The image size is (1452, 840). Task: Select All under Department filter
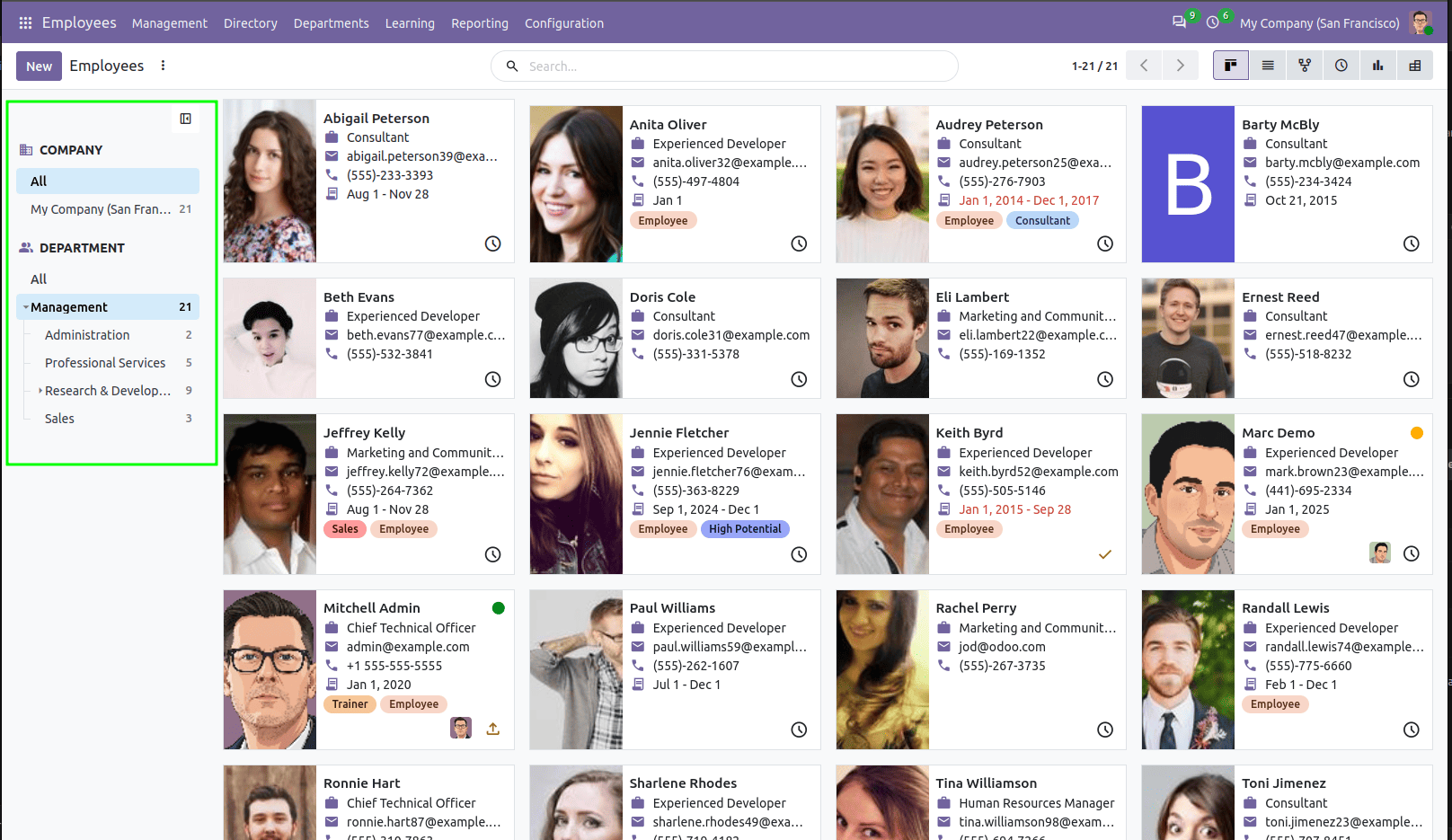click(x=108, y=279)
